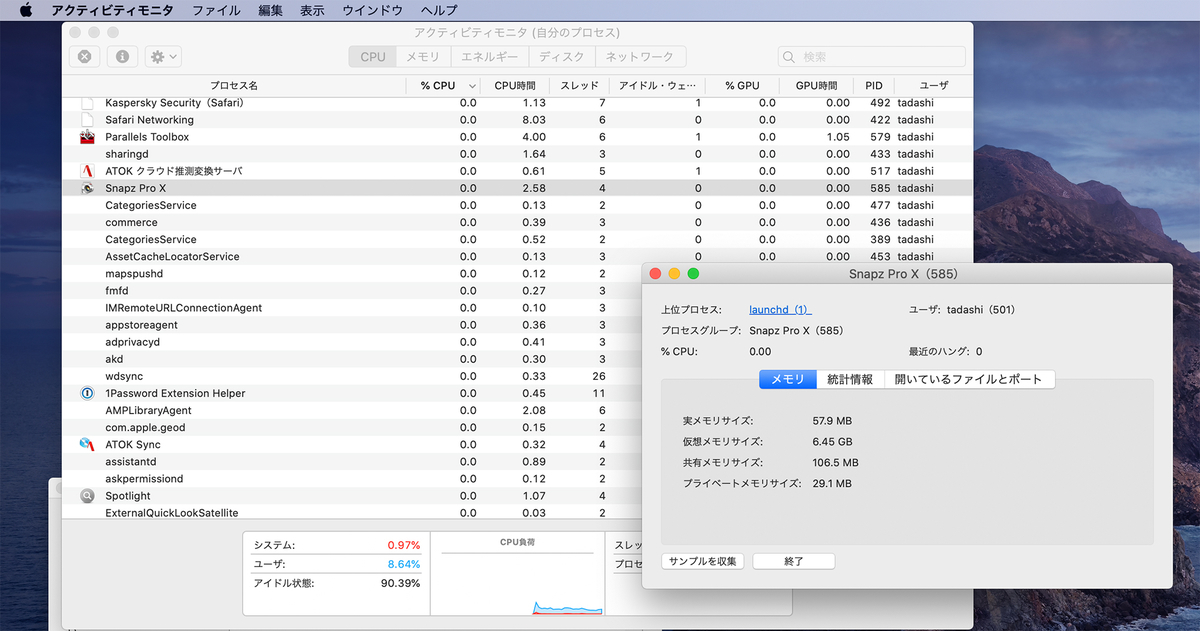Close the Snapz Pro X info window
1200x631 pixels.
[656, 273]
